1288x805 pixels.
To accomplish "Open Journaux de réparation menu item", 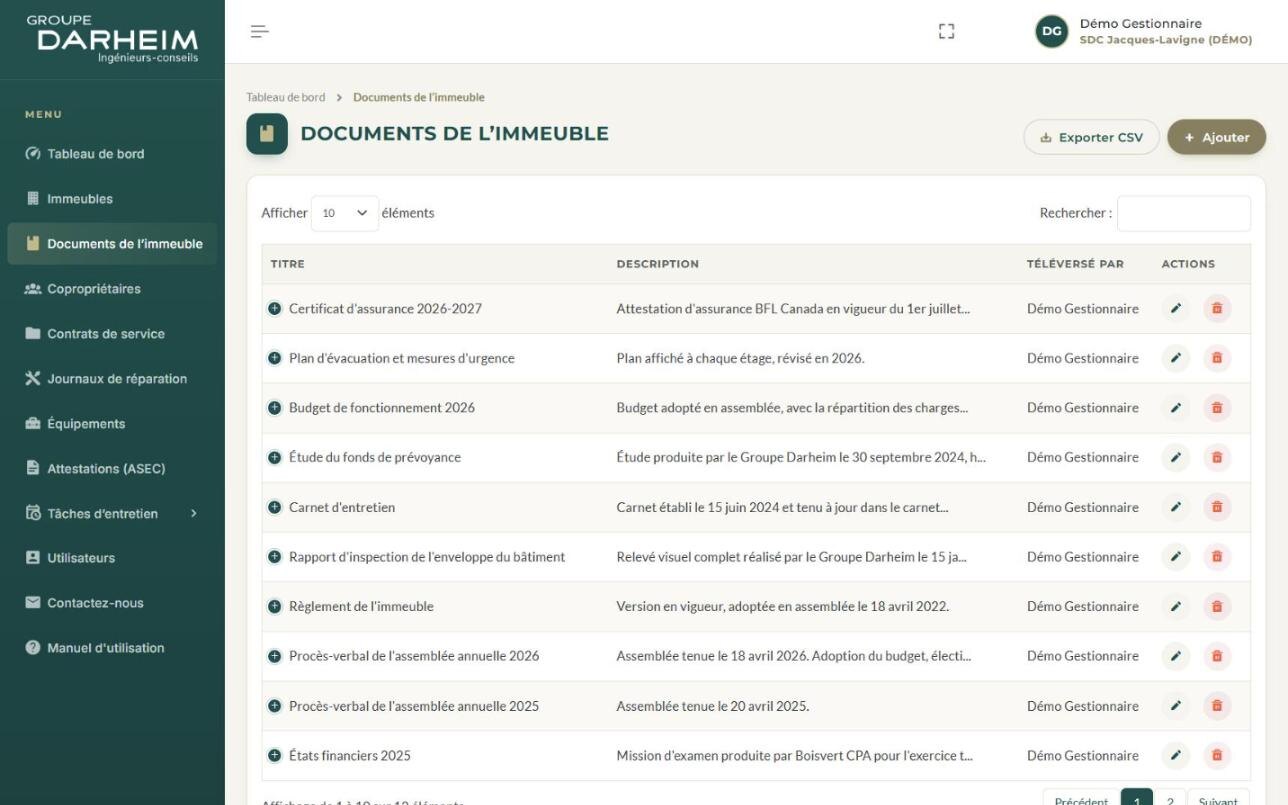I will pyautogui.click(x=112, y=379).
